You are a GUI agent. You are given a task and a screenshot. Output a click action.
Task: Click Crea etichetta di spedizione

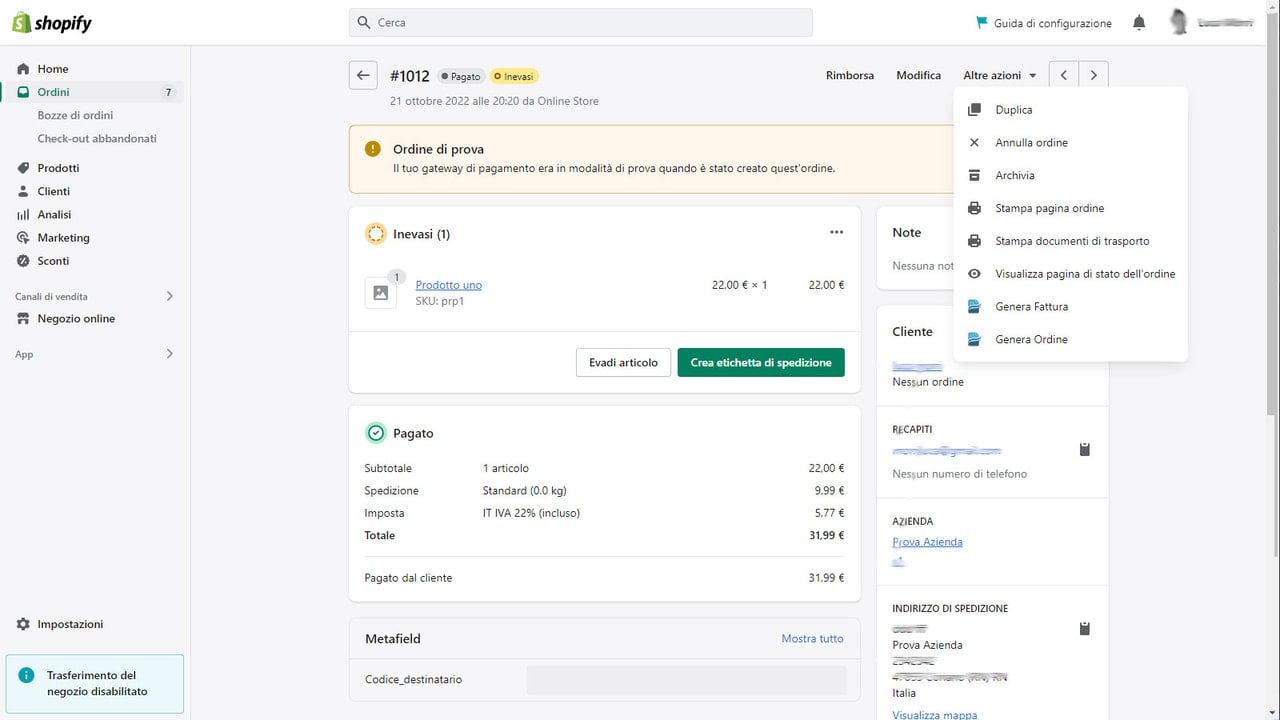tap(761, 363)
